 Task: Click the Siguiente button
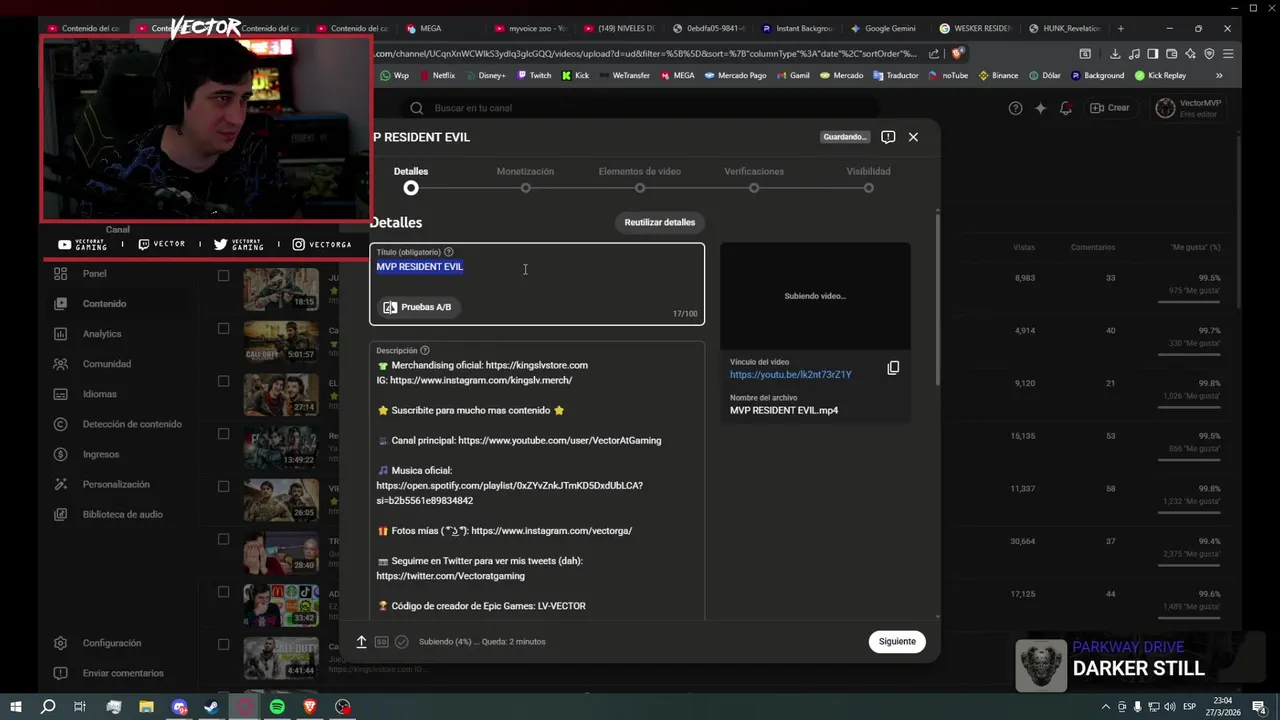click(897, 641)
